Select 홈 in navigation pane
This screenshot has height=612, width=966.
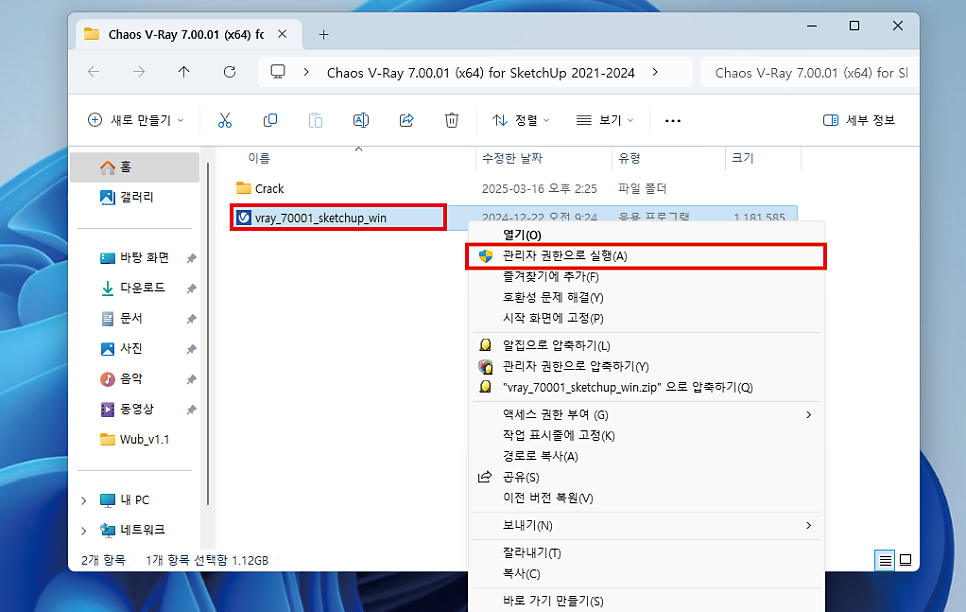[x=135, y=167]
